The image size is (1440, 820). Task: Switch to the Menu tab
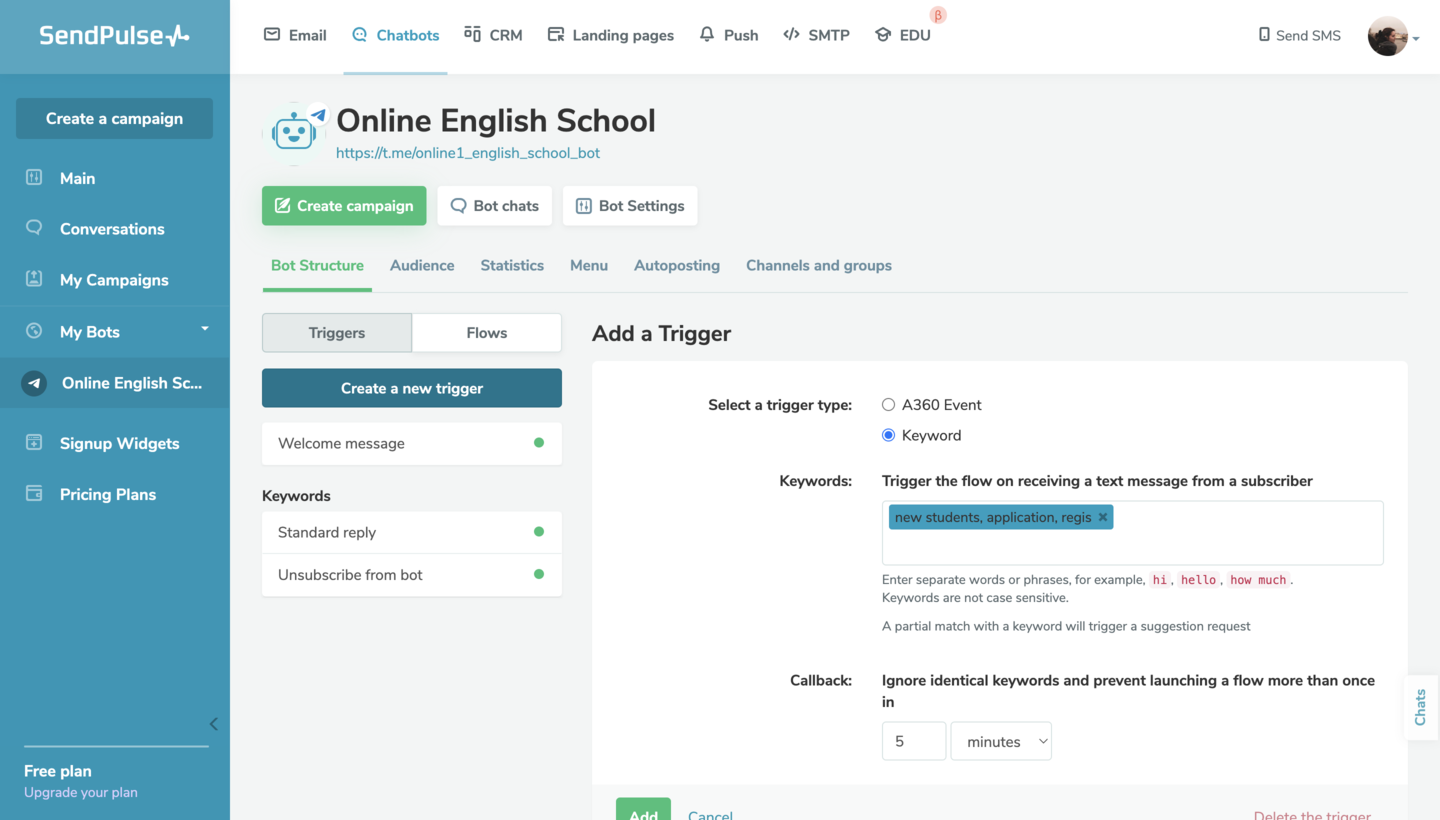click(589, 266)
